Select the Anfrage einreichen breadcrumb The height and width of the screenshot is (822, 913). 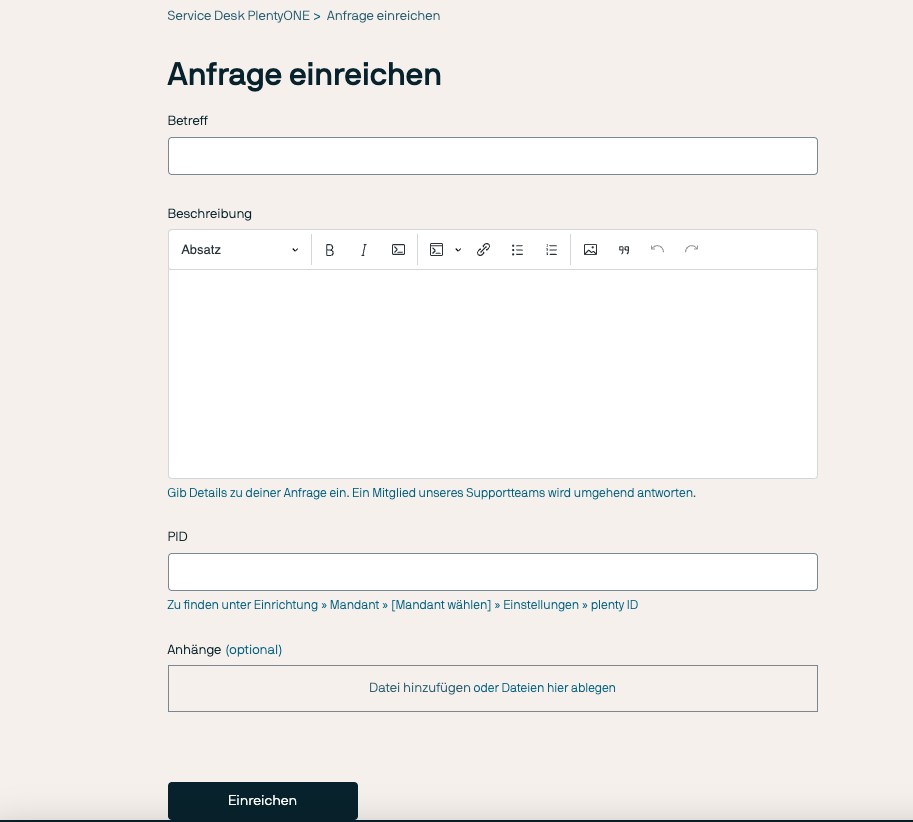click(x=384, y=15)
